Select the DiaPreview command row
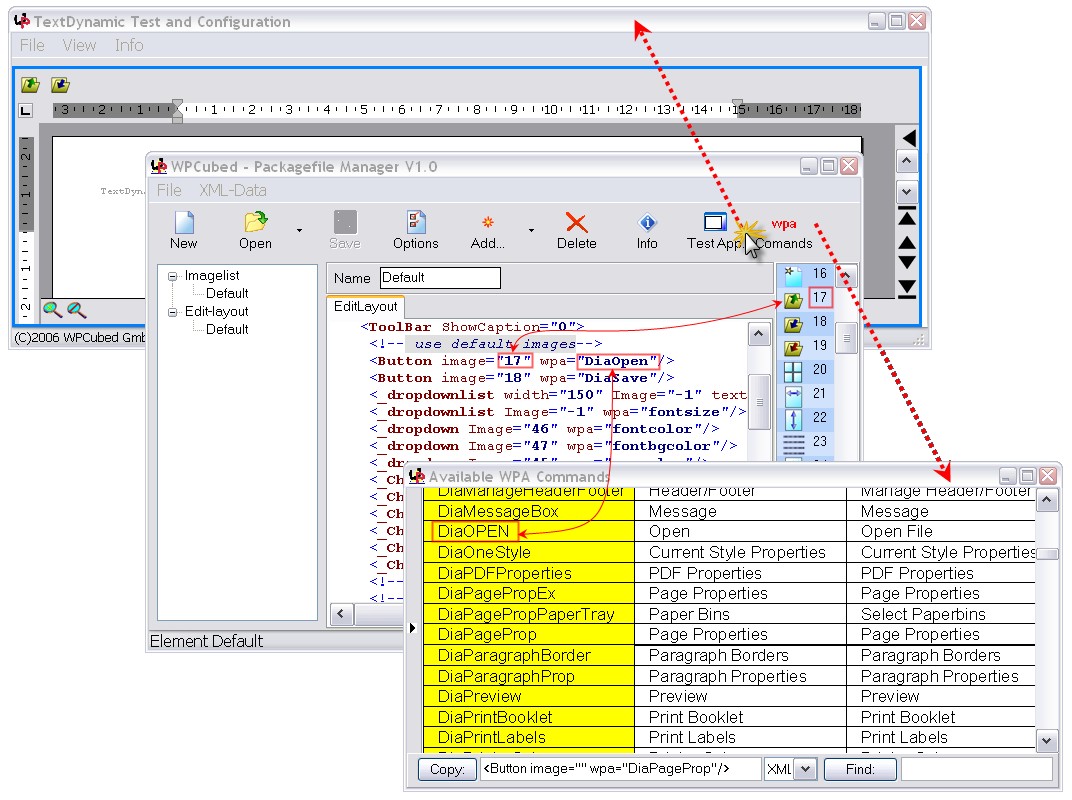The height and width of the screenshot is (800, 1072). 528,696
